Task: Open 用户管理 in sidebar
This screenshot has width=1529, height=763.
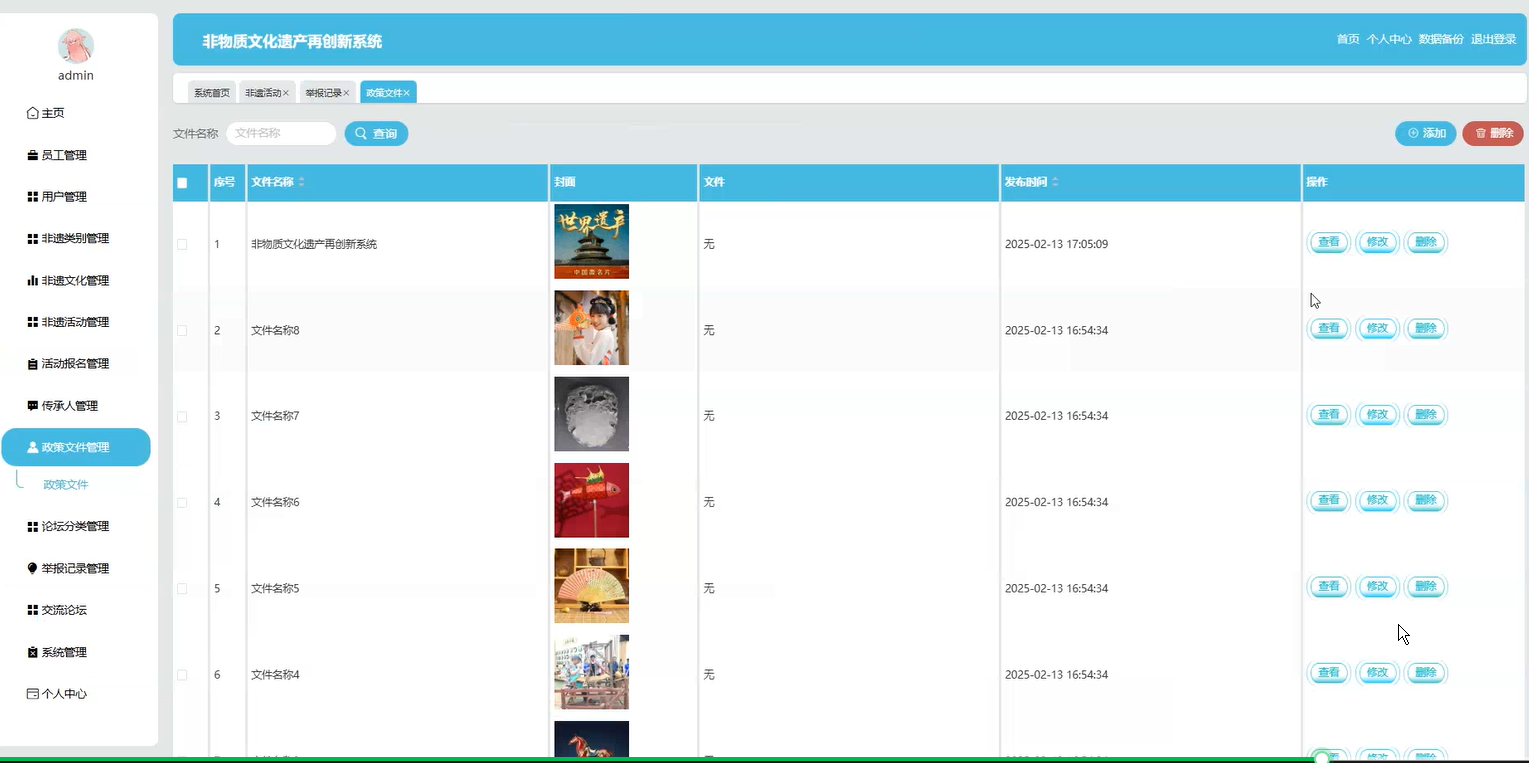Action: [x=57, y=197]
